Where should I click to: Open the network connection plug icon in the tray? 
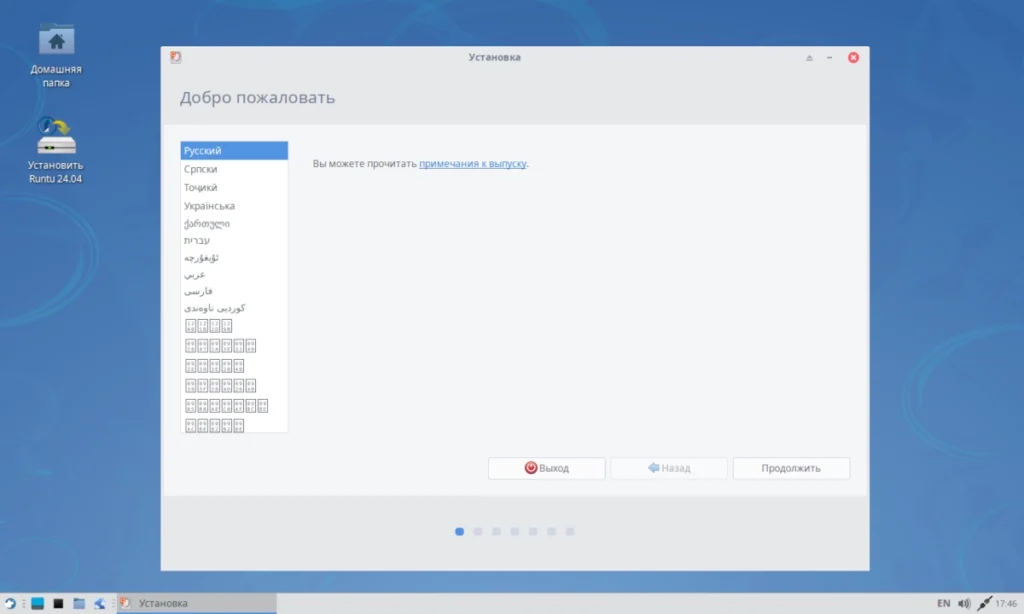[x=984, y=604]
